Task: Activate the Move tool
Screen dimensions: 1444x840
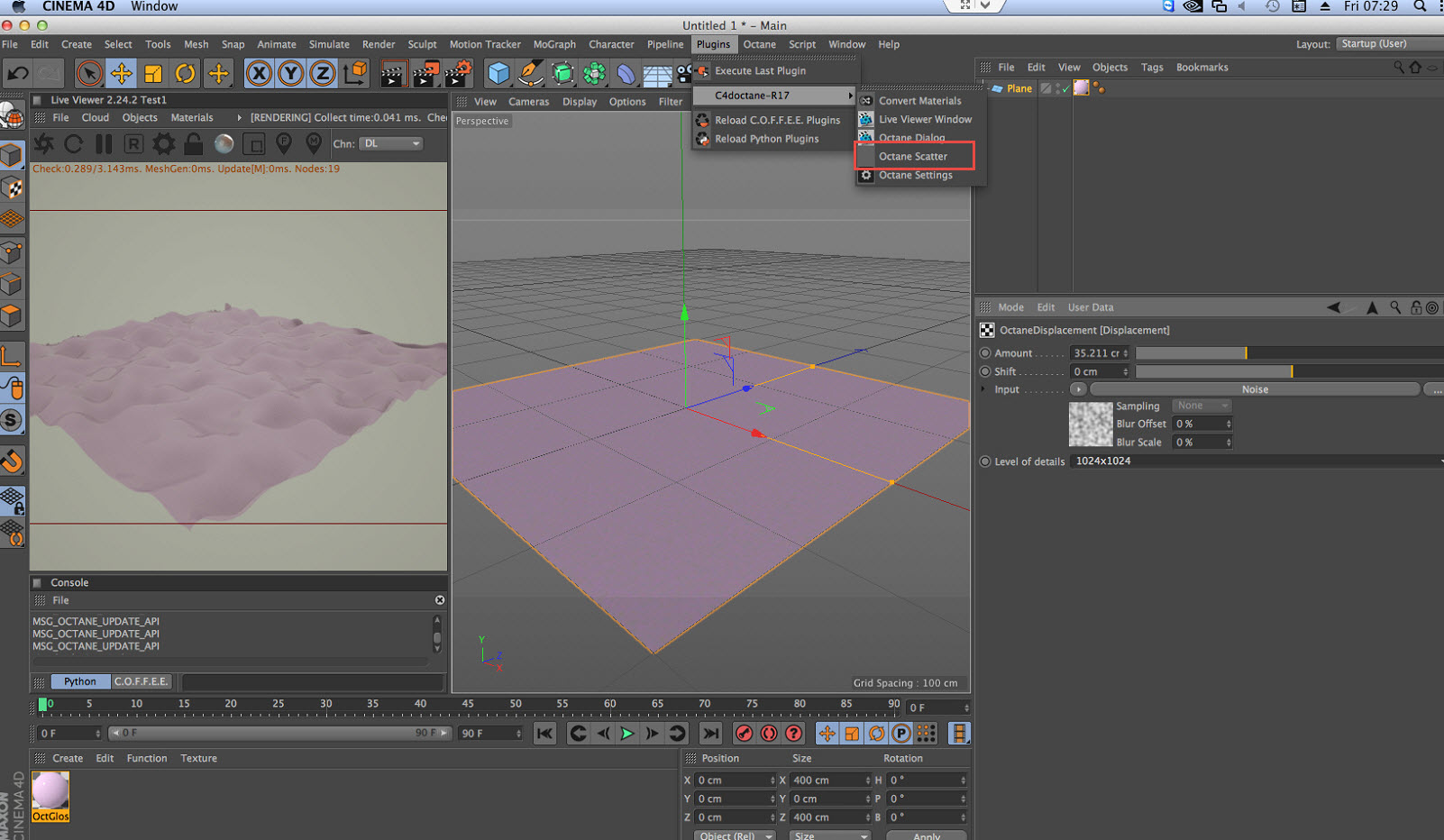Action: click(x=121, y=73)
